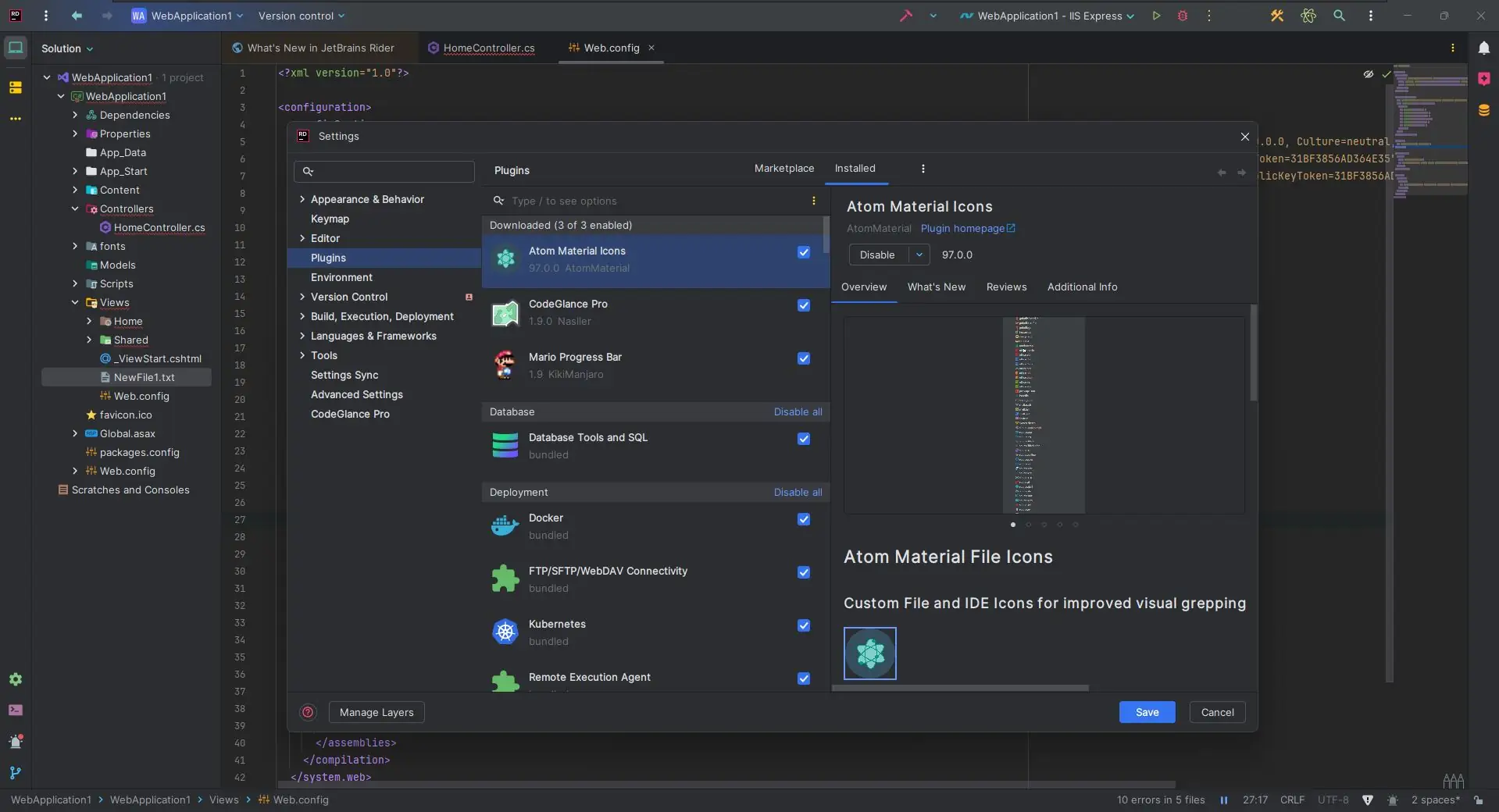Screen dimensions: 1499x812
Task: Click the settings help question mark icon
Action: click(x=308, y=712)
